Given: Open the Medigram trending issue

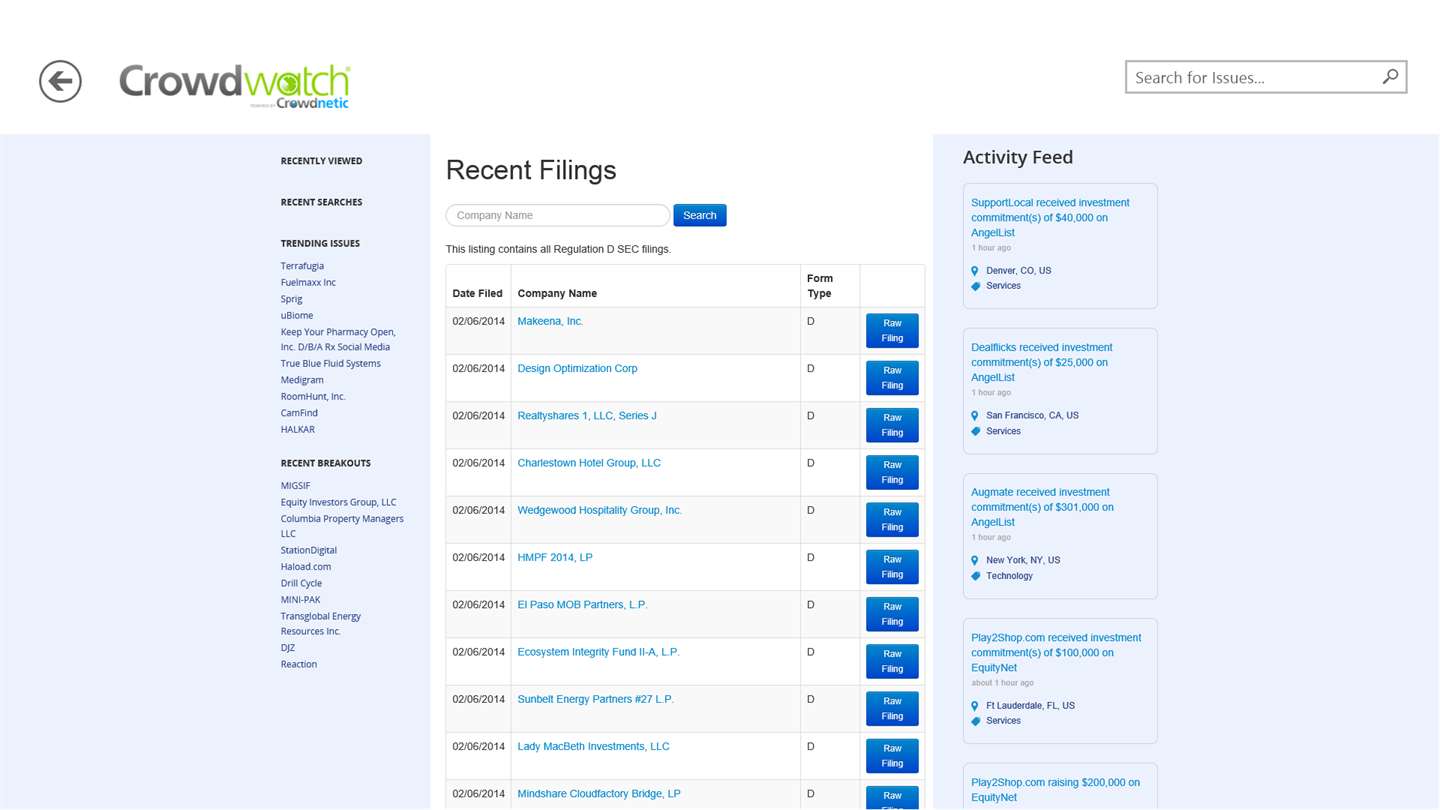Looking at the screenshot, I should [302, 380].
